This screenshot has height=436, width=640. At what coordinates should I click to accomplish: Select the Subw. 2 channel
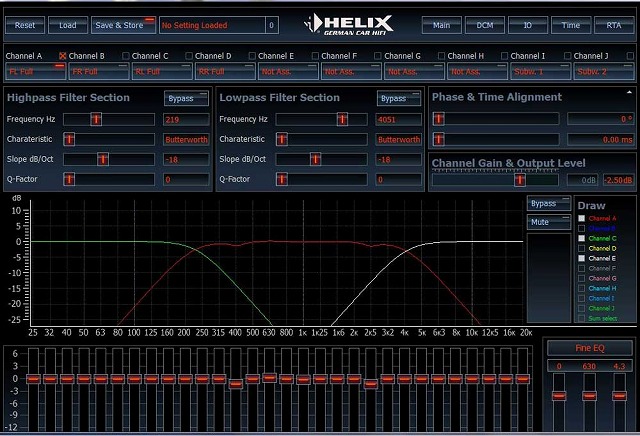tap(604, 71)
